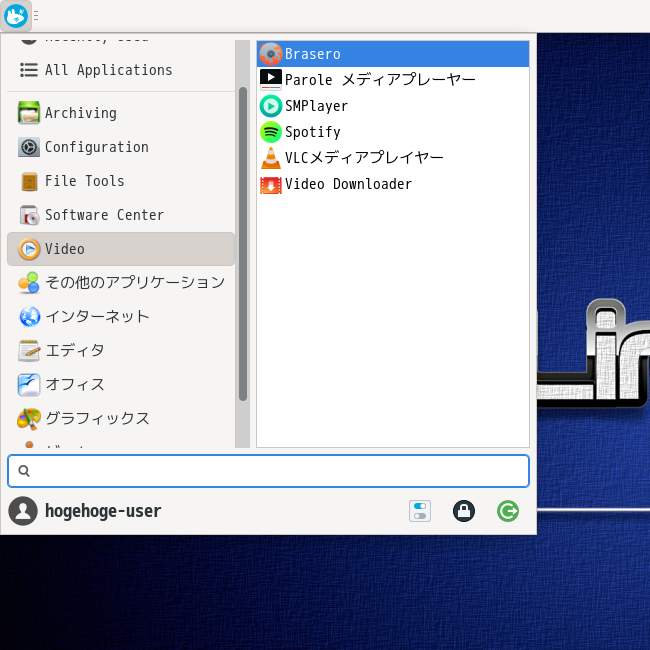650x650 pixels.
Task: Click the search magnifier icon
Action: coord(24,471)
